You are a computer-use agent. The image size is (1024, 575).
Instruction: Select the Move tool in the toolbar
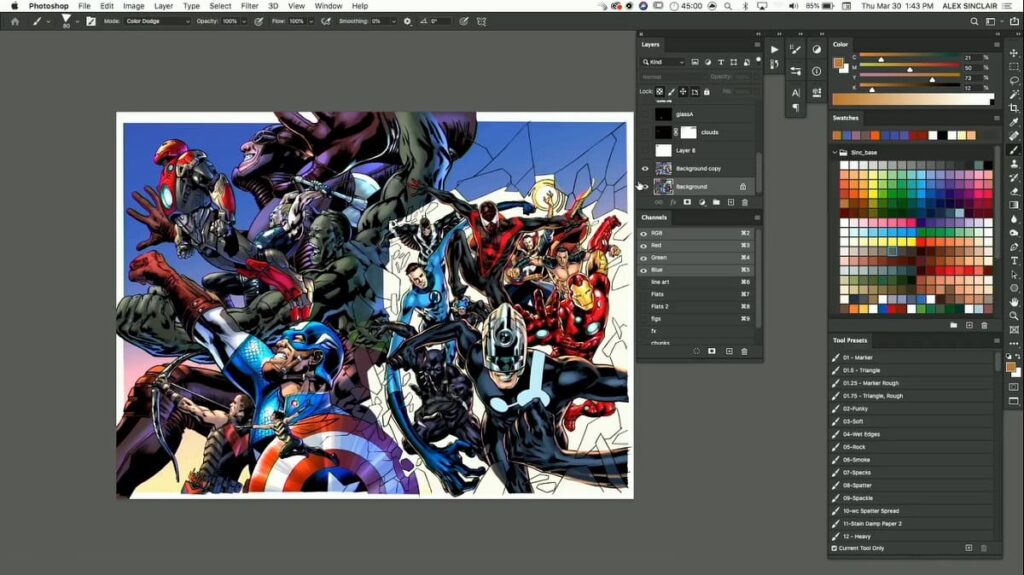click(1014, 53)
